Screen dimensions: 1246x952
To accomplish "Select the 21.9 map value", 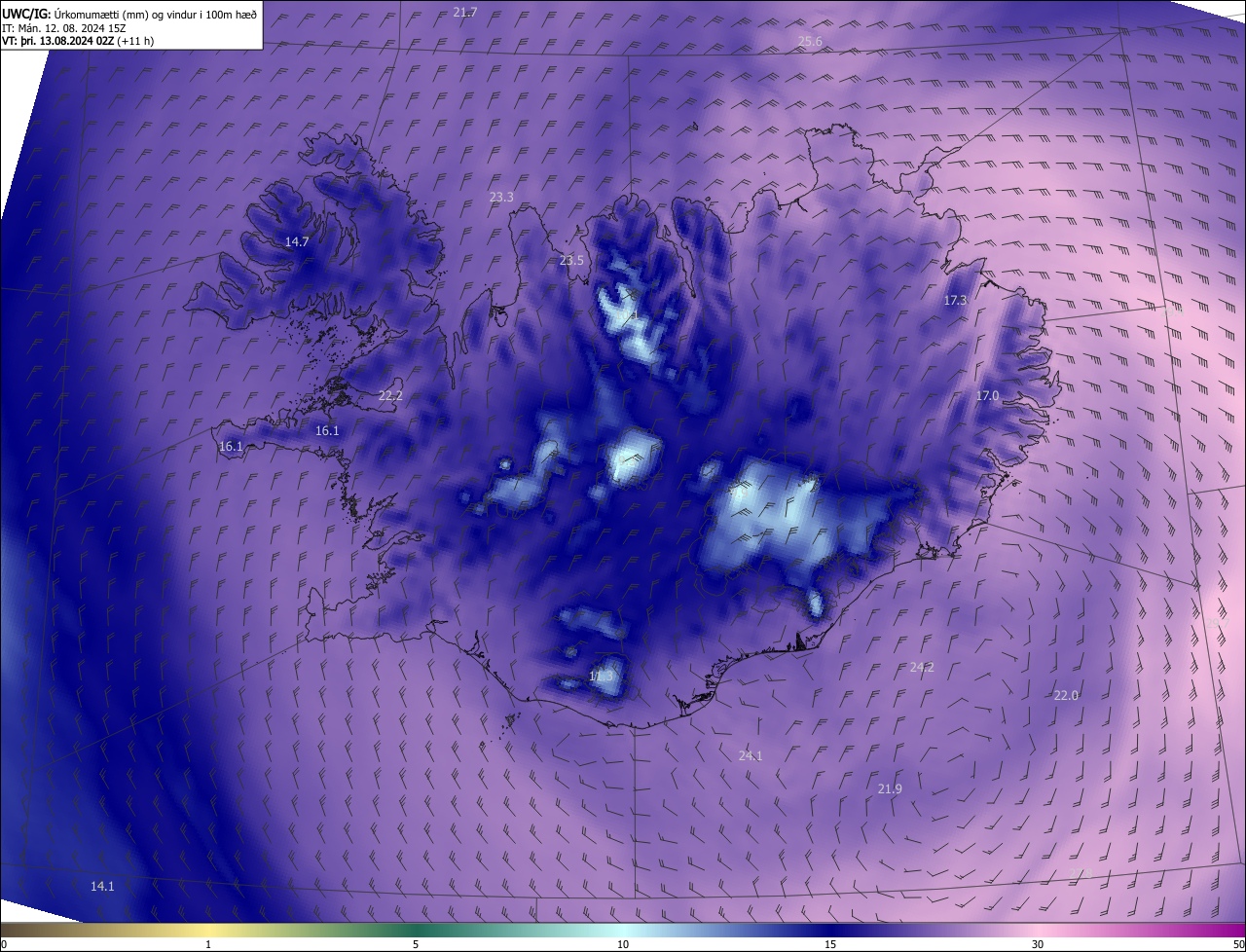I will 890,788.
